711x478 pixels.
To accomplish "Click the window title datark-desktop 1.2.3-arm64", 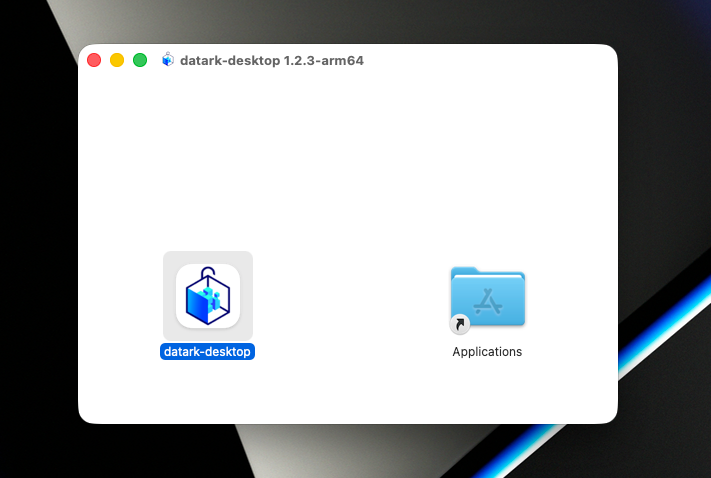I will click(x=272, y=60).
